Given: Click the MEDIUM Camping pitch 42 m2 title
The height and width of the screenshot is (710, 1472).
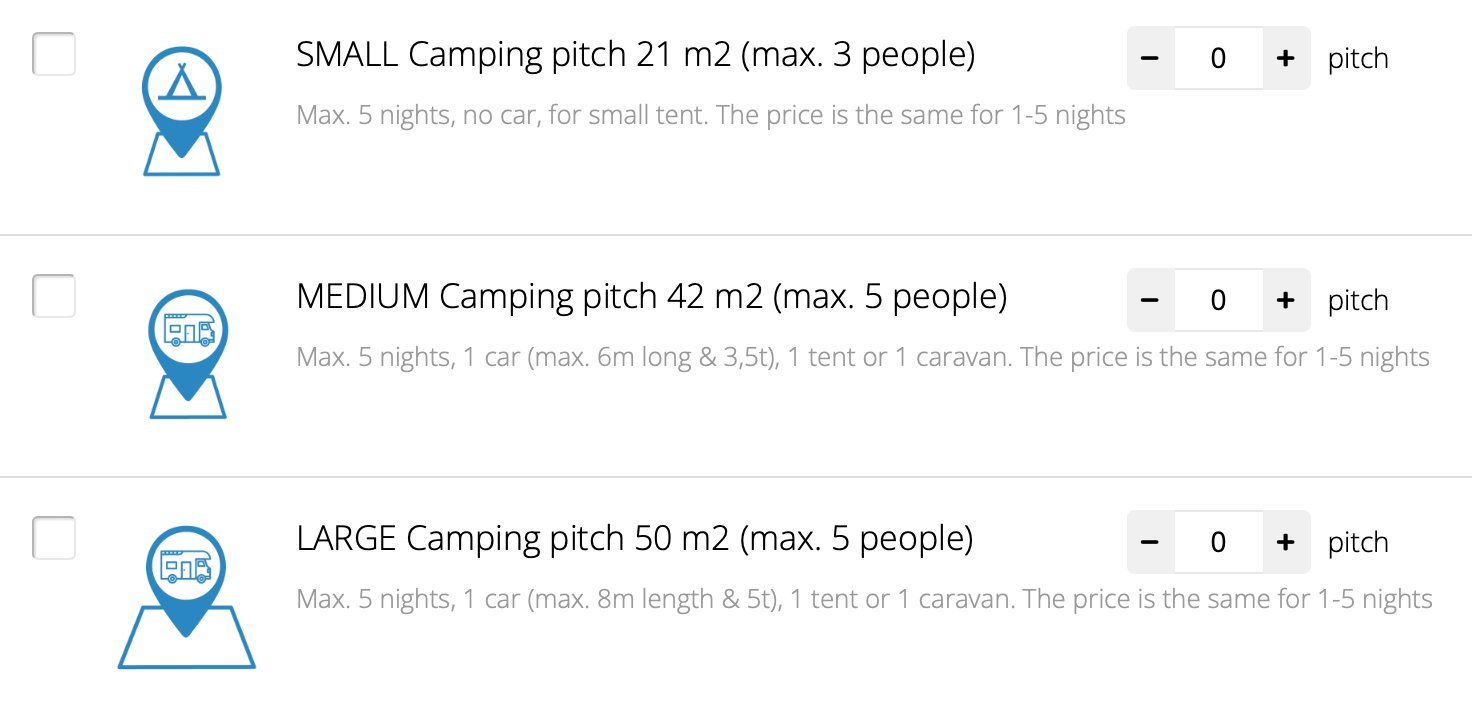Looking at the screenshot, I should click(x=652, y=298).
